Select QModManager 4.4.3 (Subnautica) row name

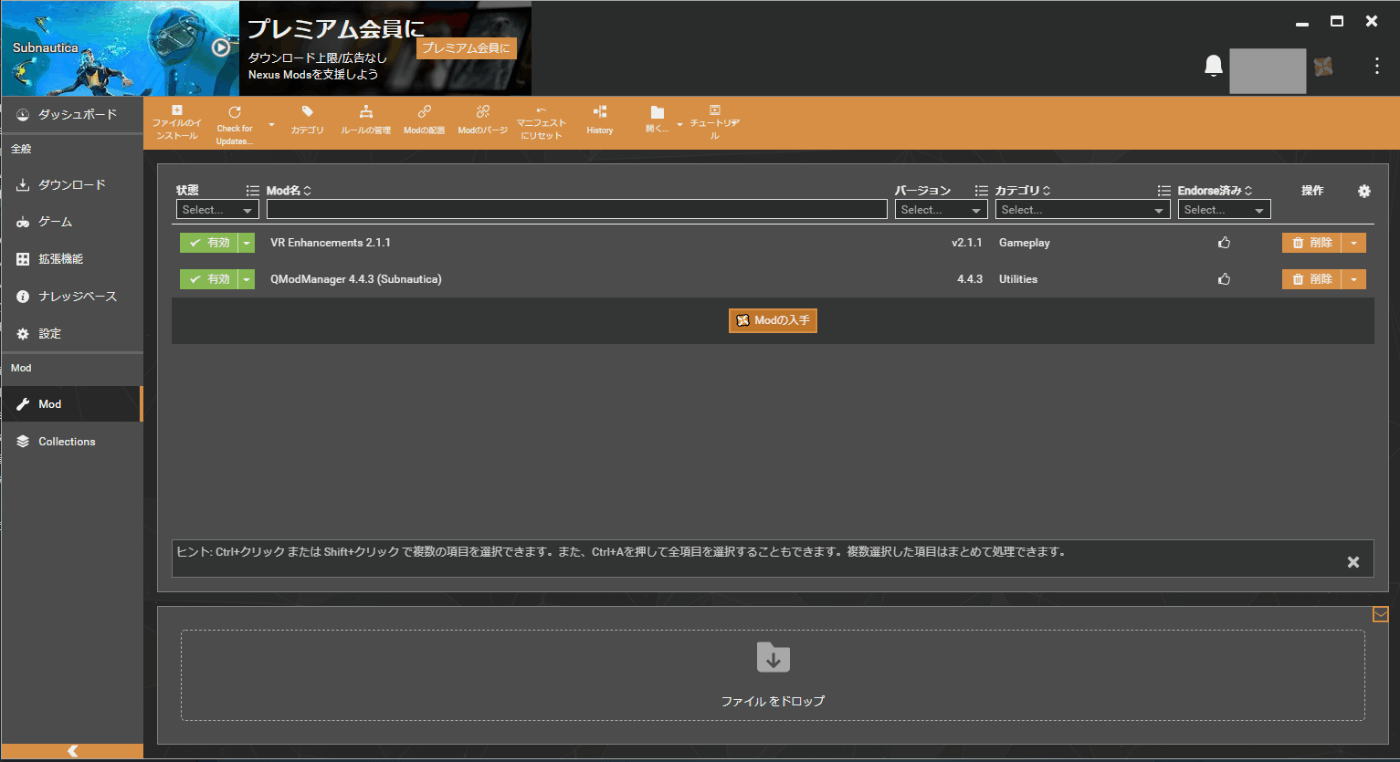point(356,279)
